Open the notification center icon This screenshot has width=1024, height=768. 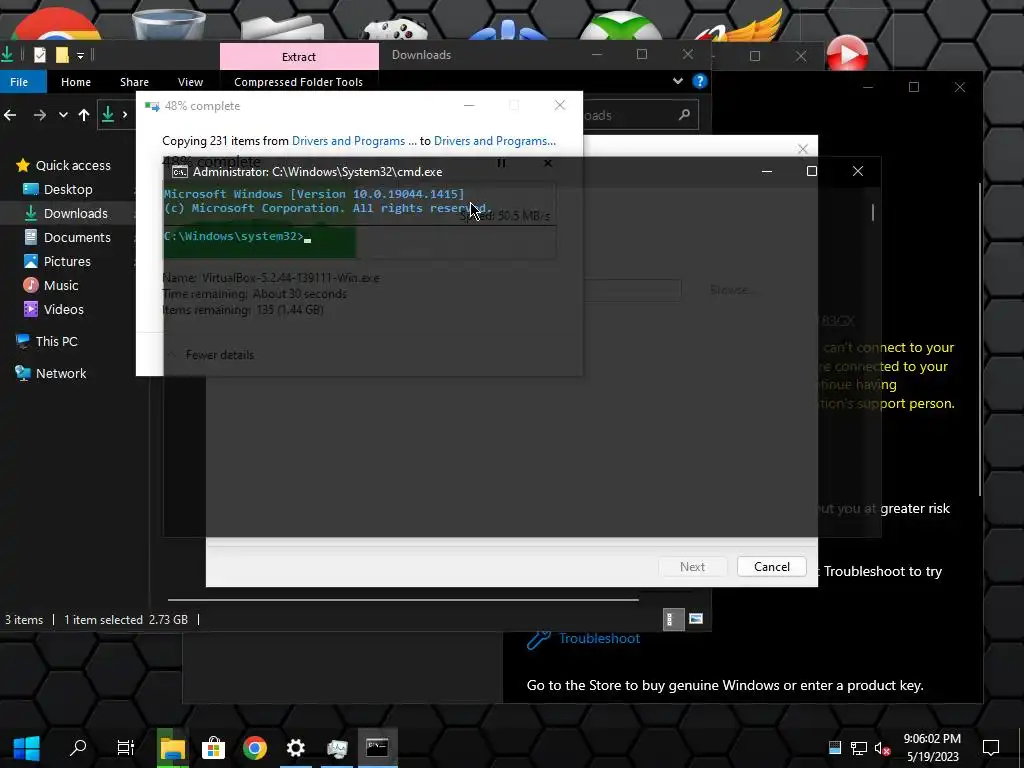pos(991,748)
